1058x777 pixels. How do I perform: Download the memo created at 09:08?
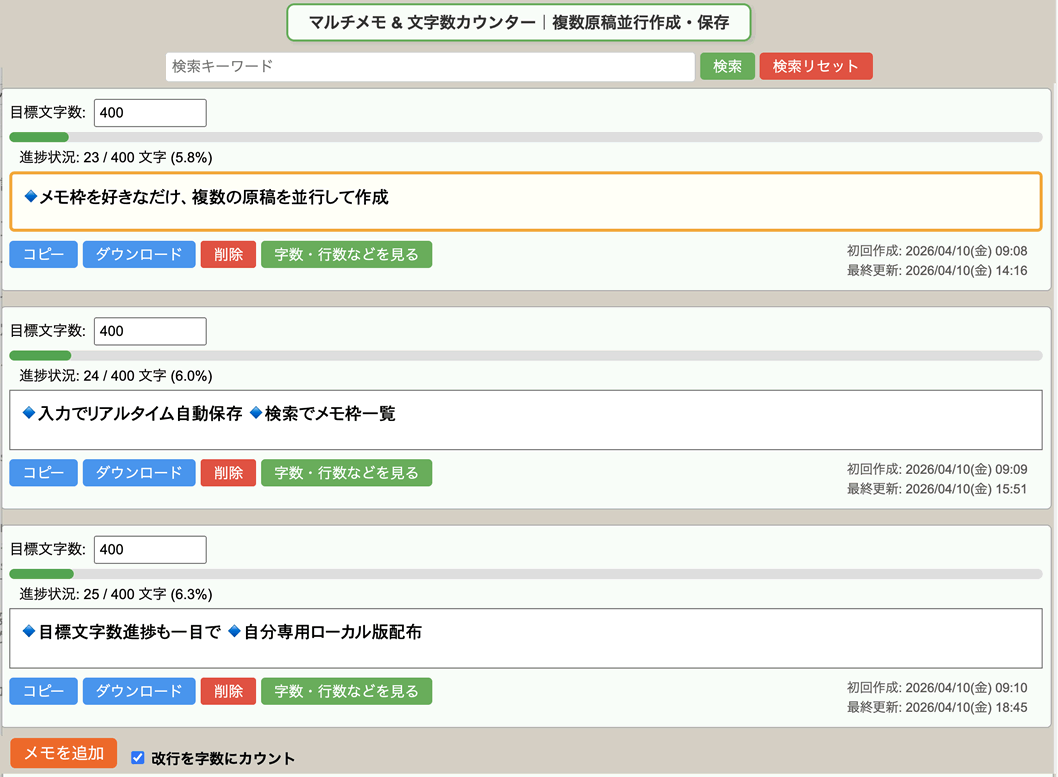pos(139,254)
